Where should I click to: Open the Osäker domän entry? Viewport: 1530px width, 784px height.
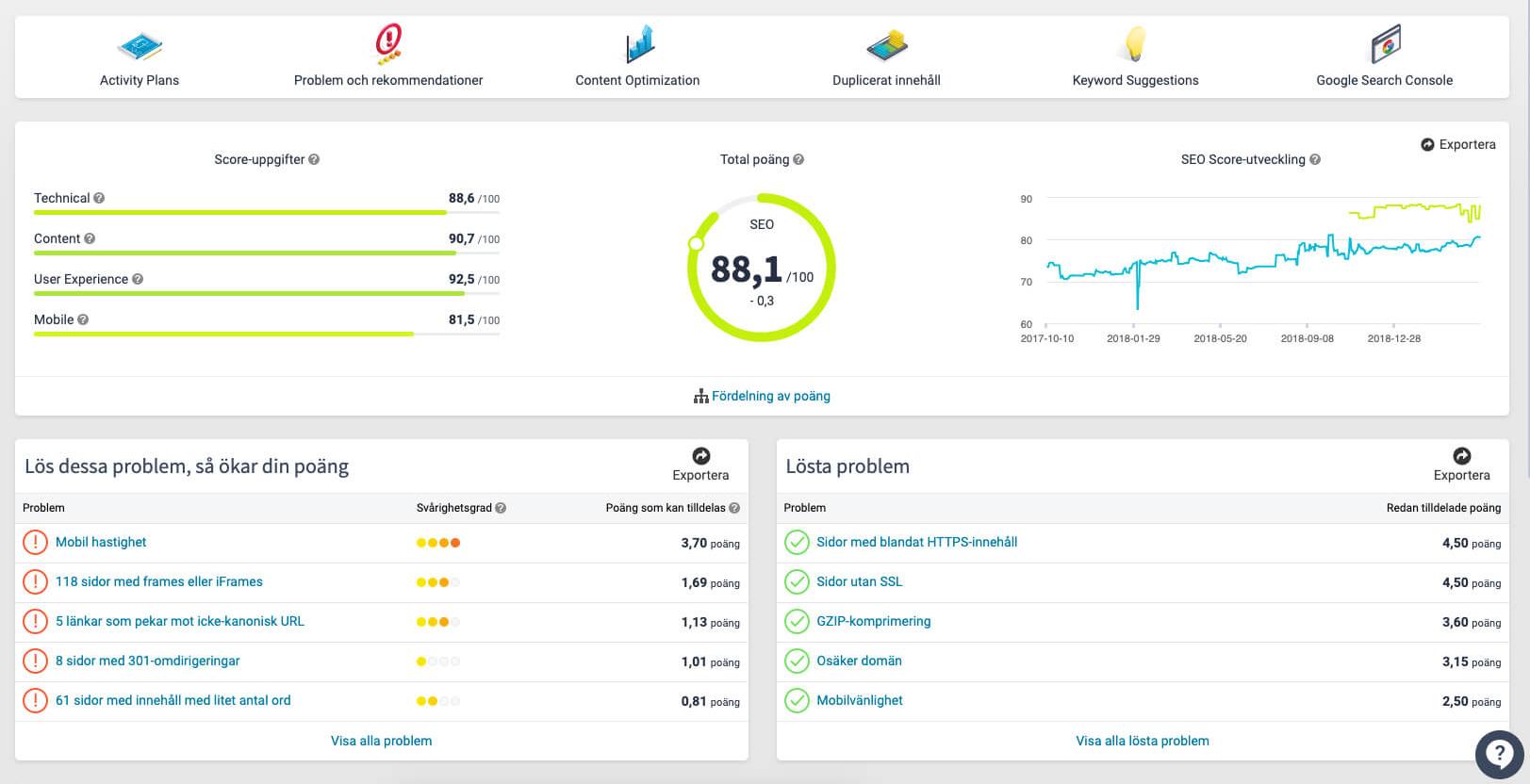860,661
